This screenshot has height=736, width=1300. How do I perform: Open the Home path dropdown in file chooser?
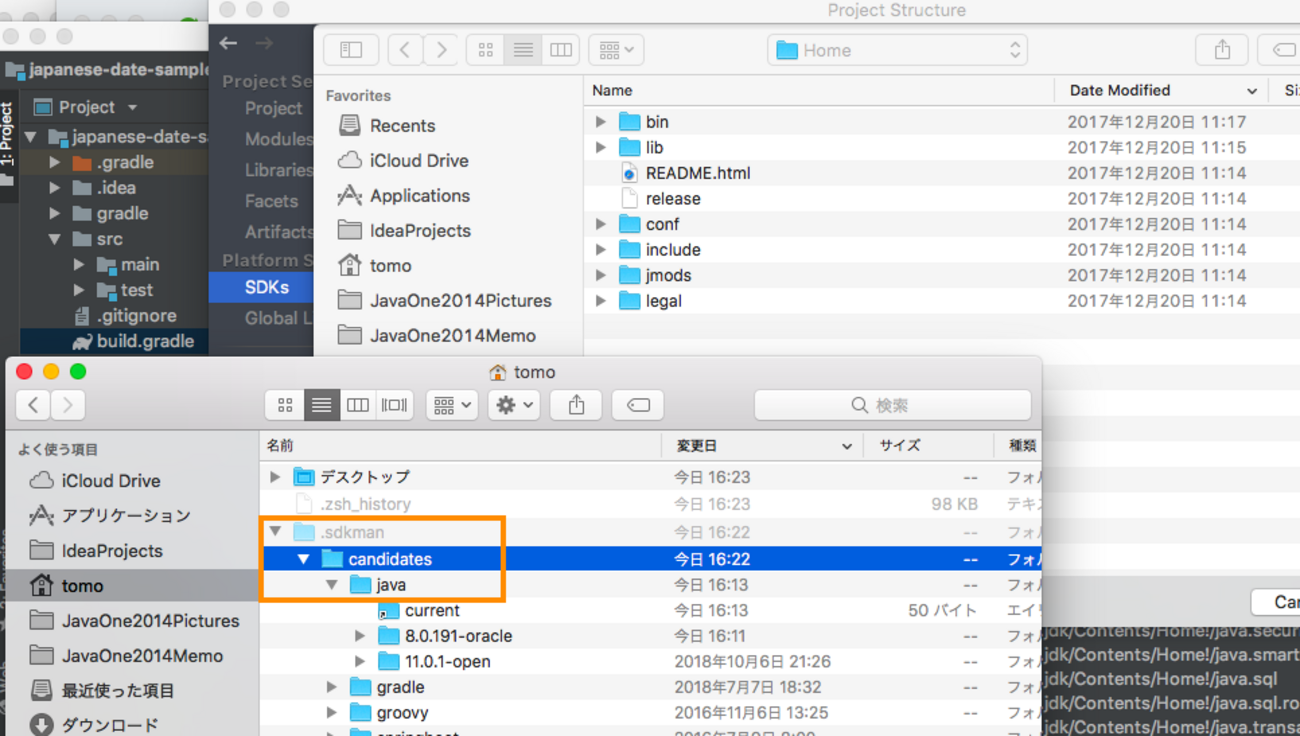pos(898,50)
